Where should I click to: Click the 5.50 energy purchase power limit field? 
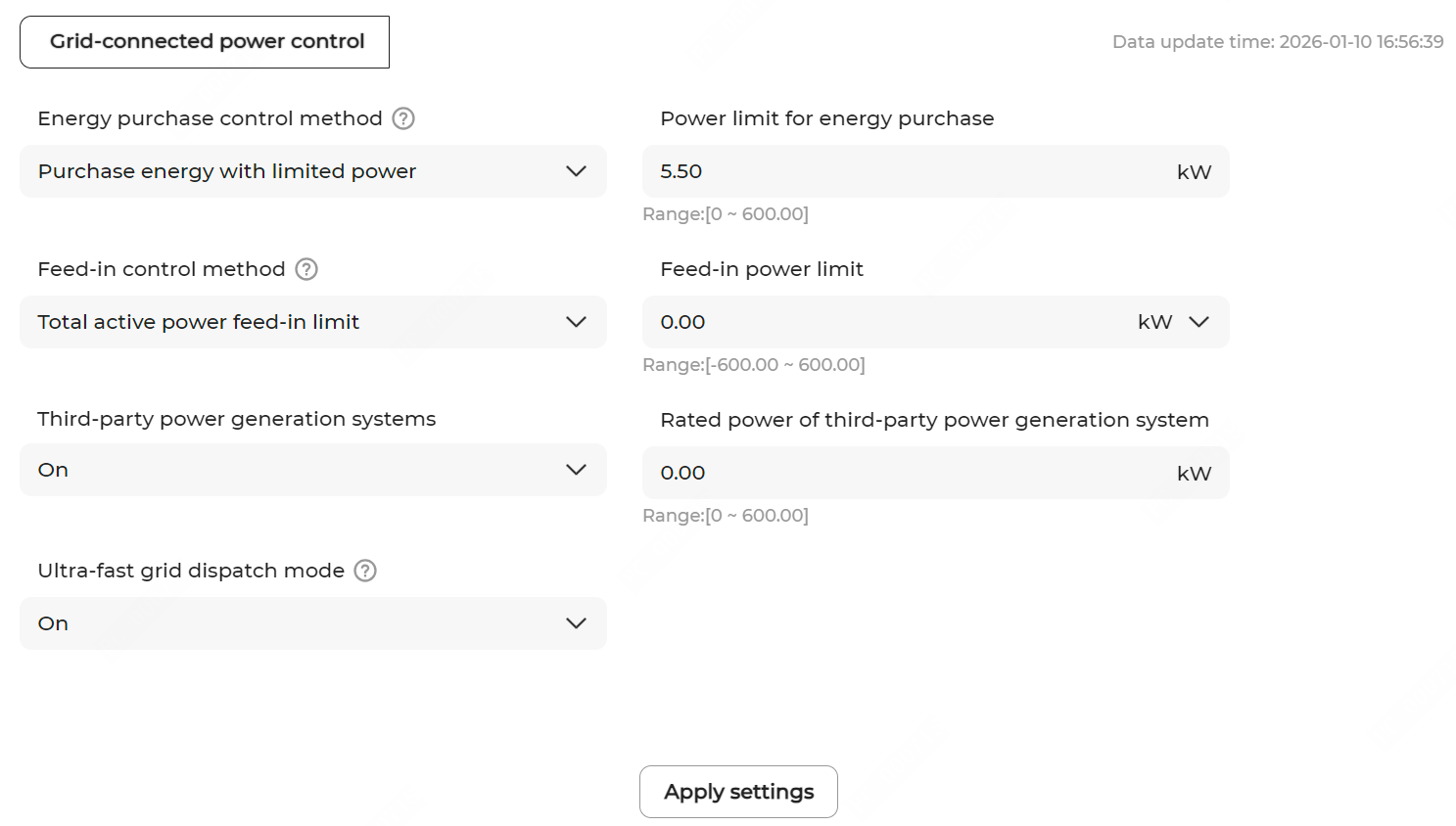[901, 171]
